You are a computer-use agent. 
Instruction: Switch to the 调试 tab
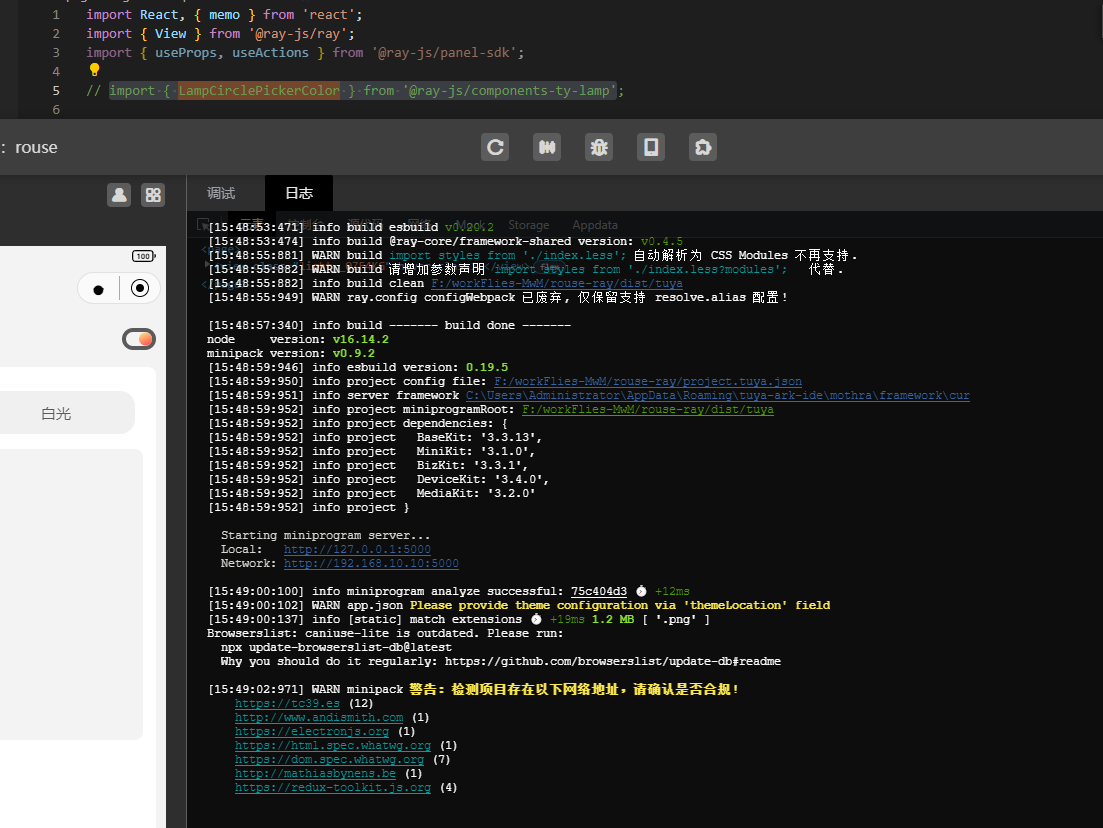(x=221, y=193)
